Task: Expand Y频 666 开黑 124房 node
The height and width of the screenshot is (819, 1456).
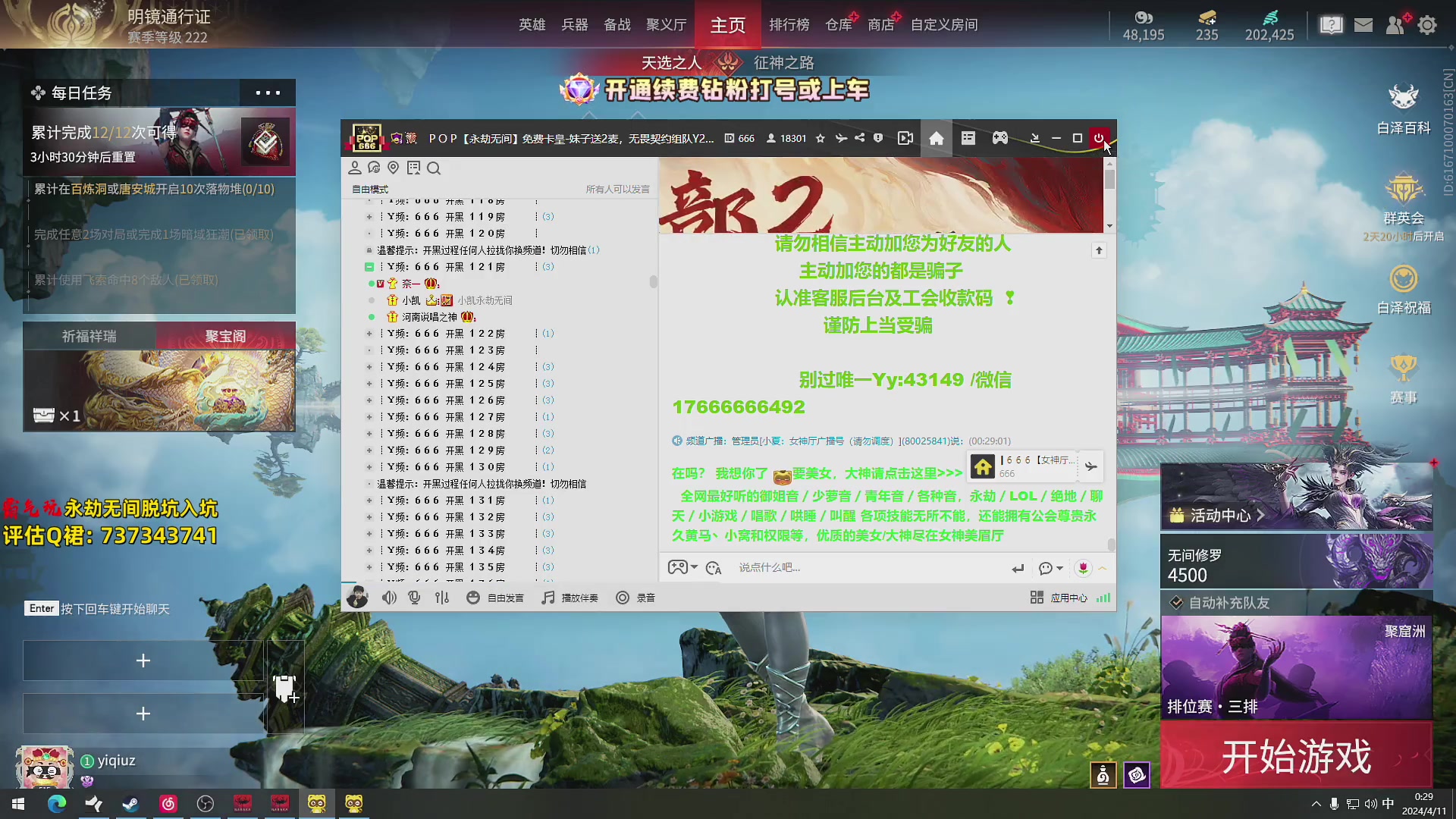Action: pyautogui.click(x=369, y=367)
